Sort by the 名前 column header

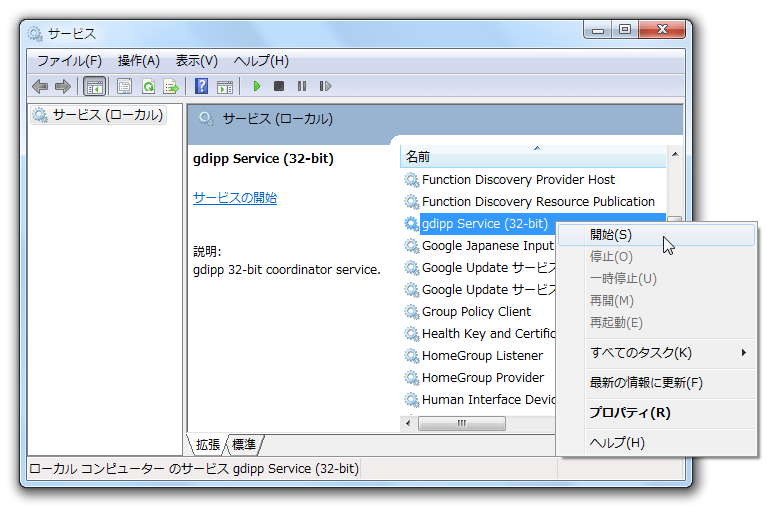(x=533, y=157)
